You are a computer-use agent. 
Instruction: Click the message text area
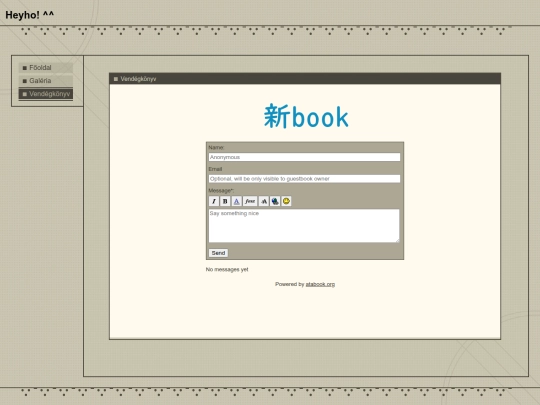click(x=304, y=226)
